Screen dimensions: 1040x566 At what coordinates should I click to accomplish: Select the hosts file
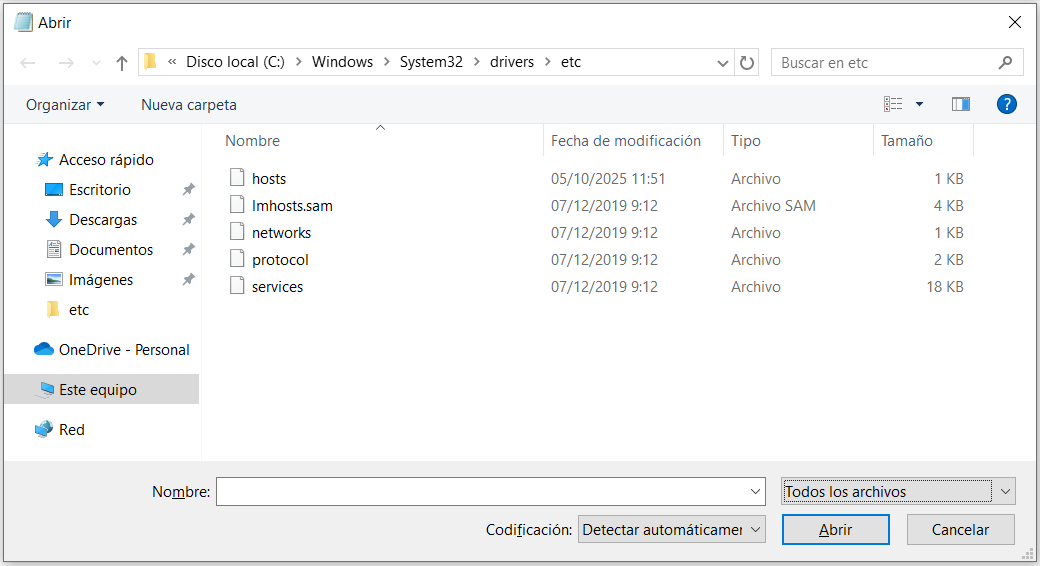[269, 178]
